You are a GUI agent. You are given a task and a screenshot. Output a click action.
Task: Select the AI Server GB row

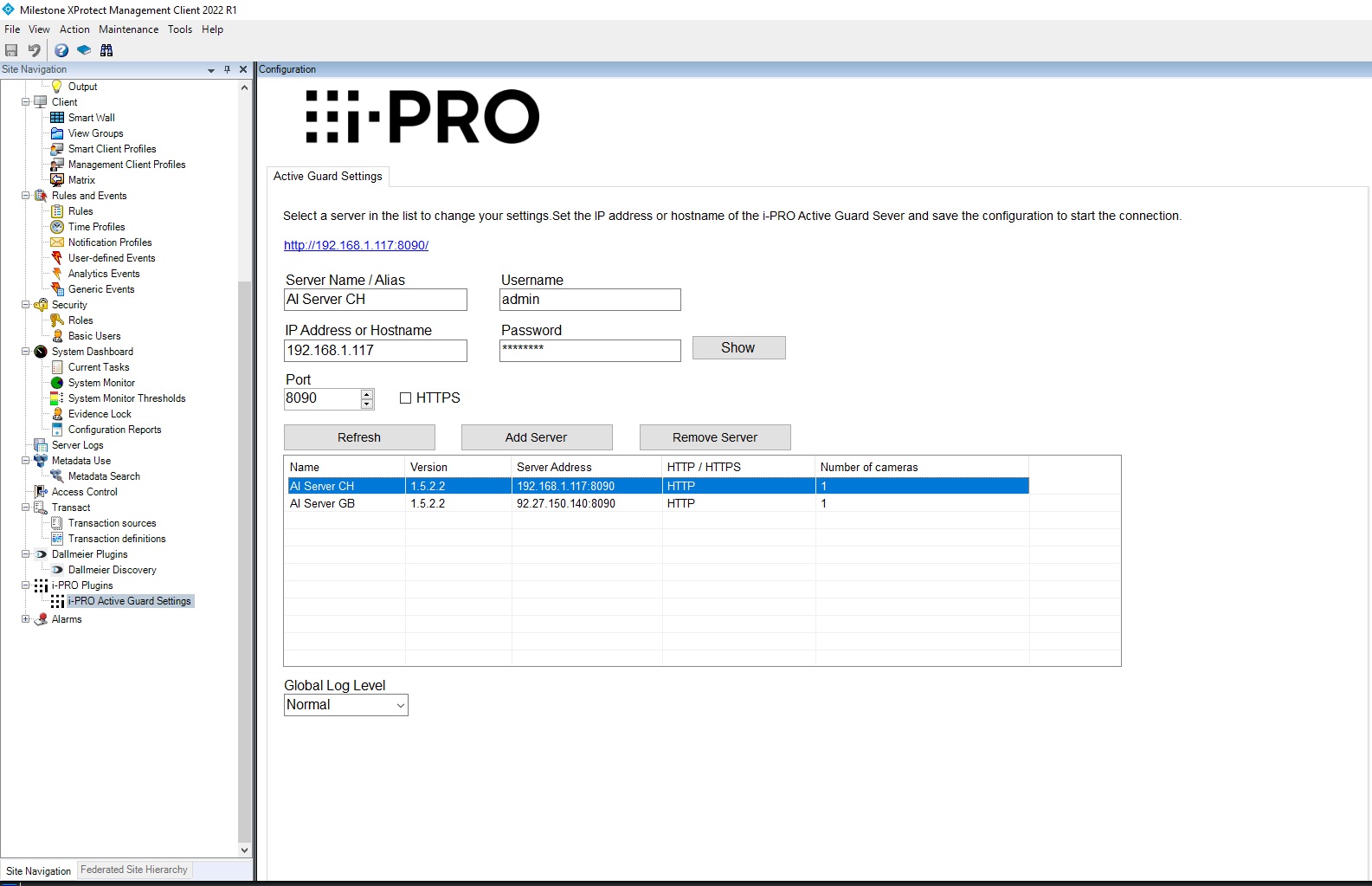[658, 503]
